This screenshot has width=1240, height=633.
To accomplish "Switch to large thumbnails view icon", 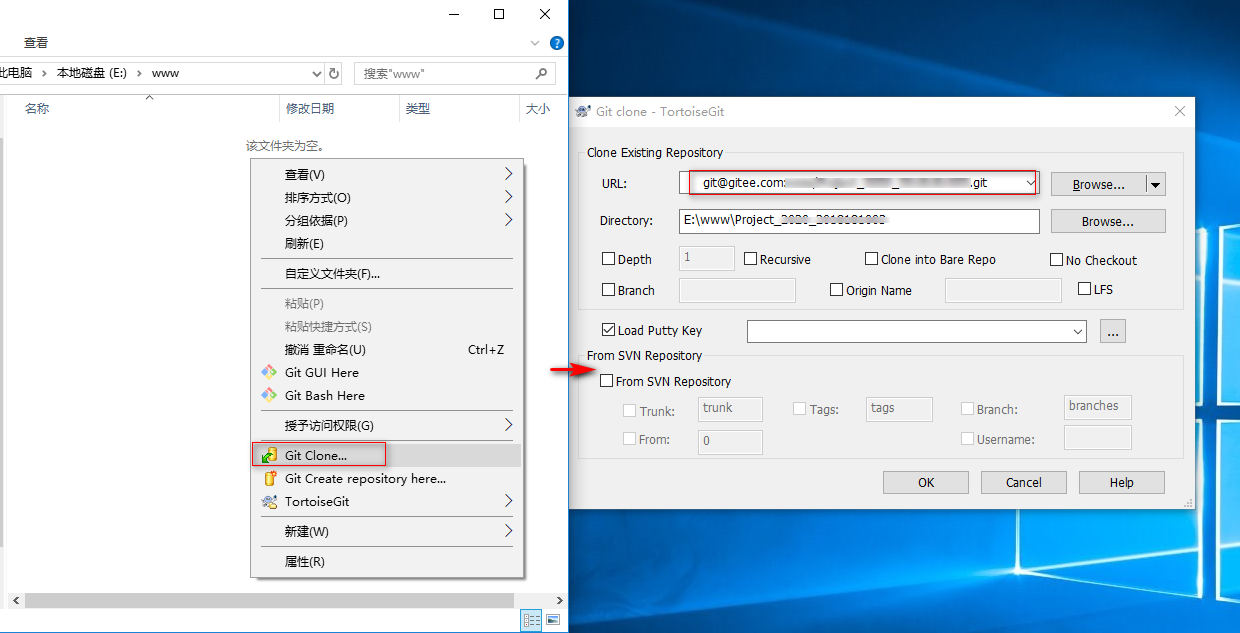I will [552, 620].
